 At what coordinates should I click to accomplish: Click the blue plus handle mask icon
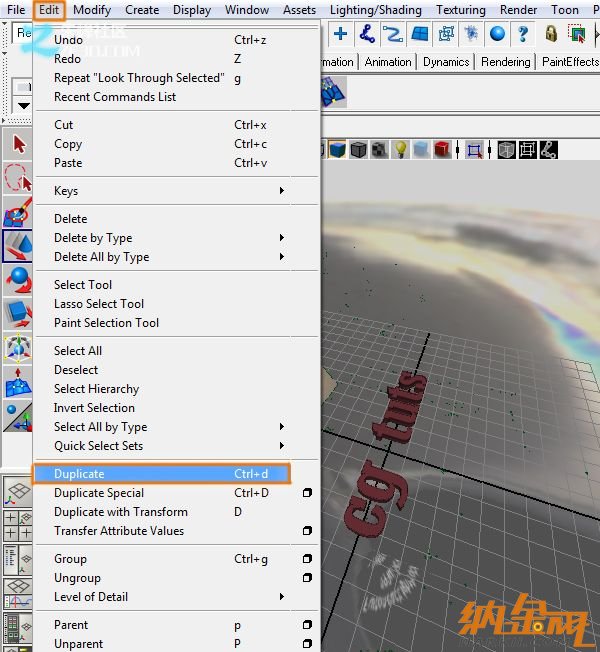[341, 34]
